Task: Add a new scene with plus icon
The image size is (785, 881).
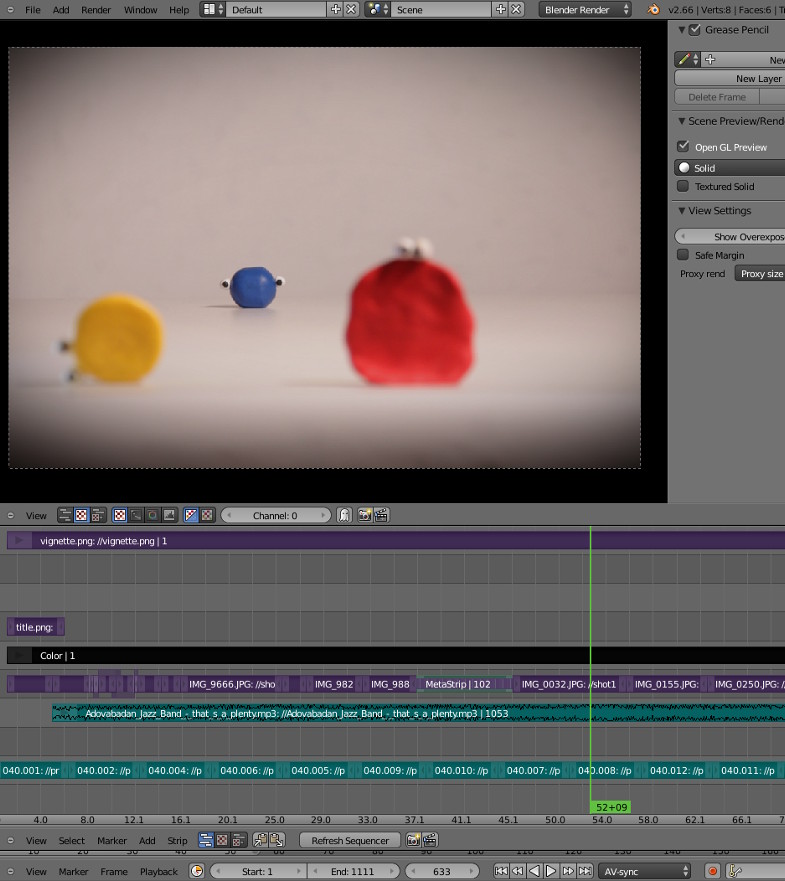Action: [x=501, y=10]
